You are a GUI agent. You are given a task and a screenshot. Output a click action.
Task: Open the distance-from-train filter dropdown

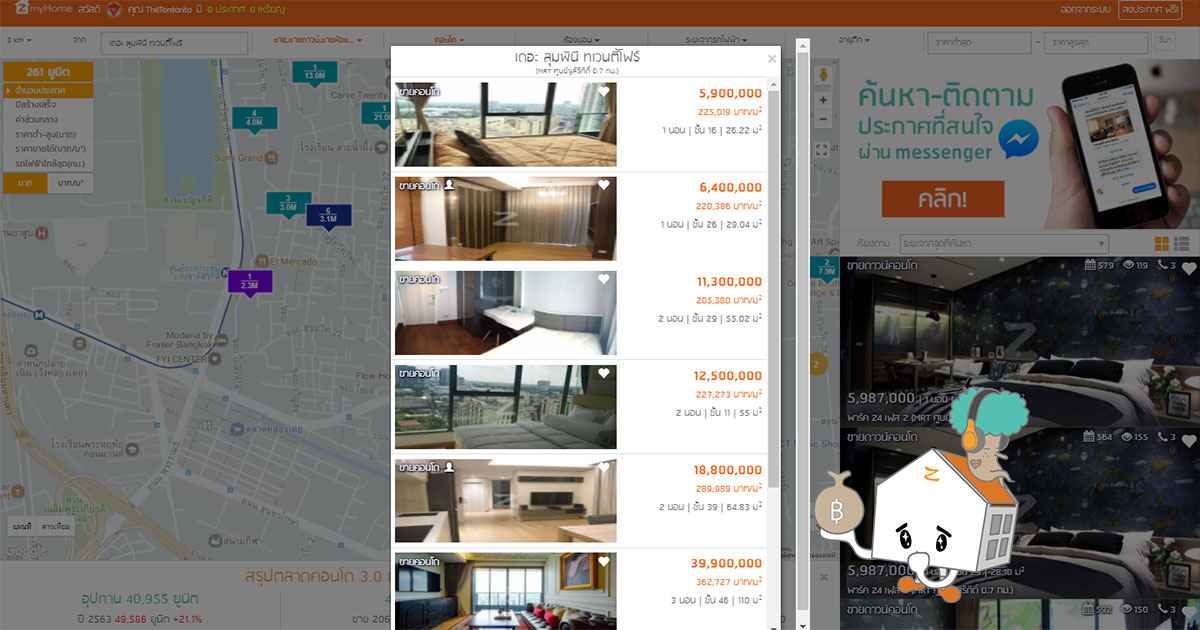[x=717, y=41]
